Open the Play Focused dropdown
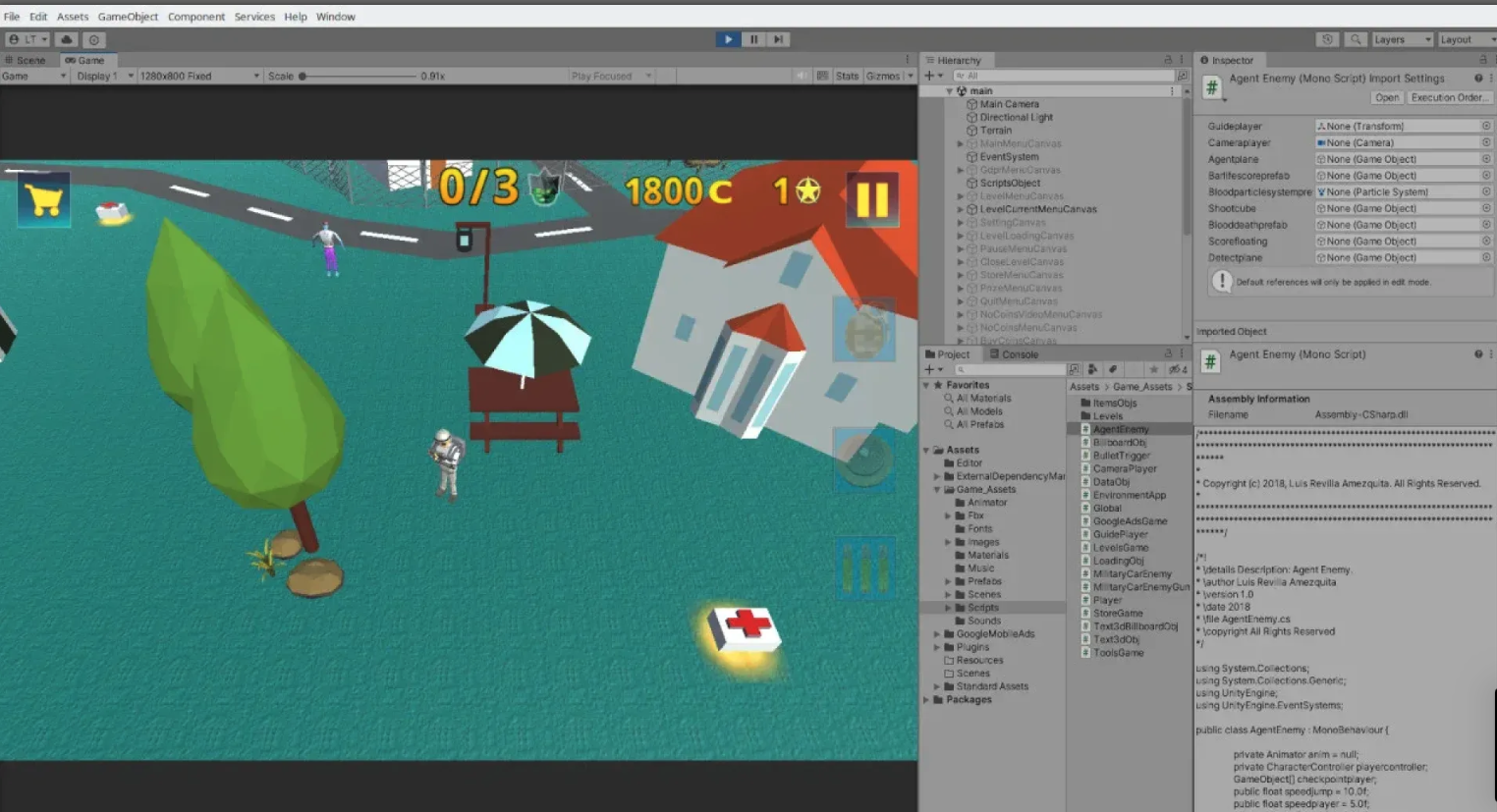The width and height of the screenshot is (1497, 812). tap(610, 76)
